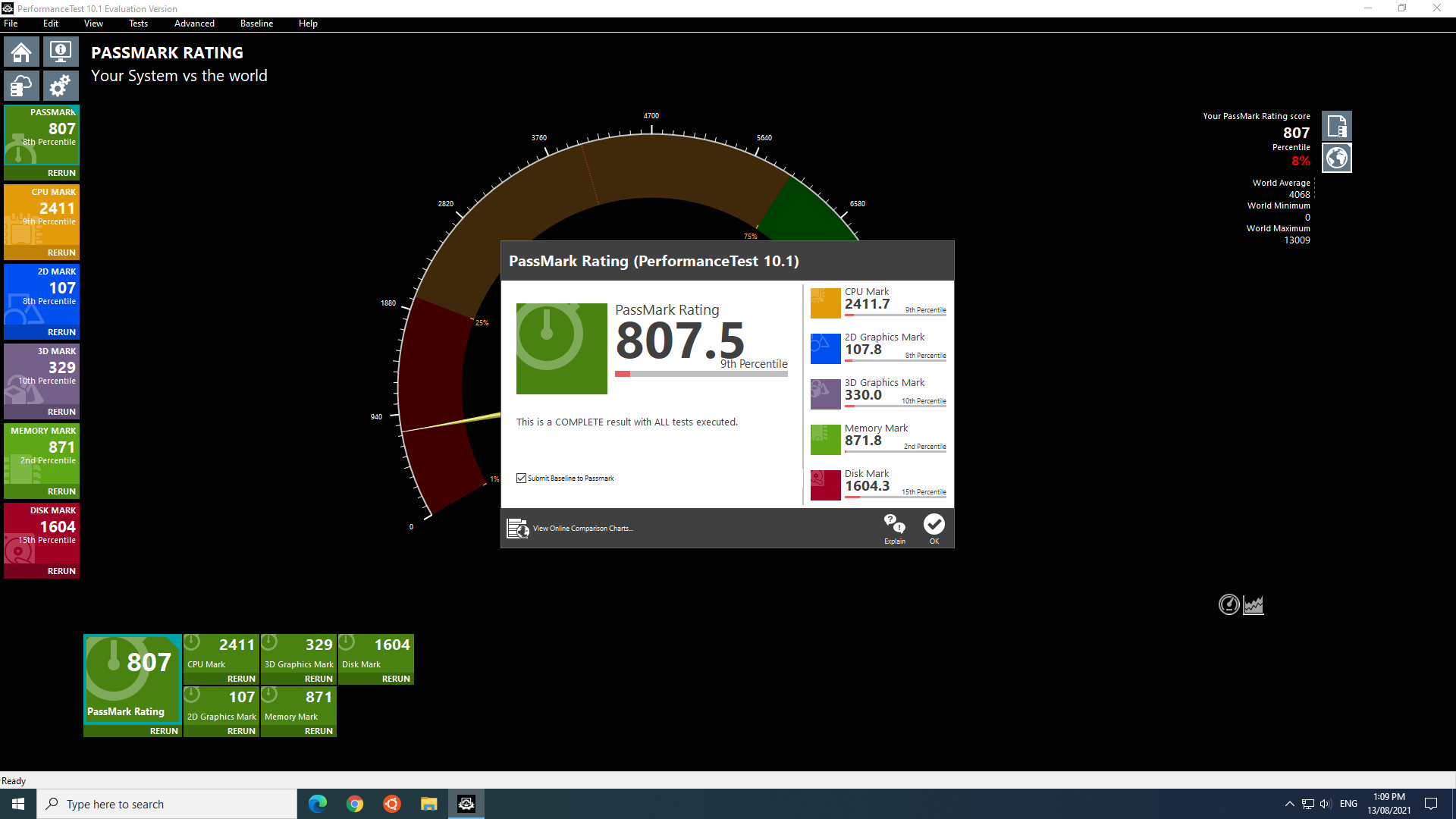Click the Type here to search box
The image size is (1456, 819).
(x=167, y=804)
